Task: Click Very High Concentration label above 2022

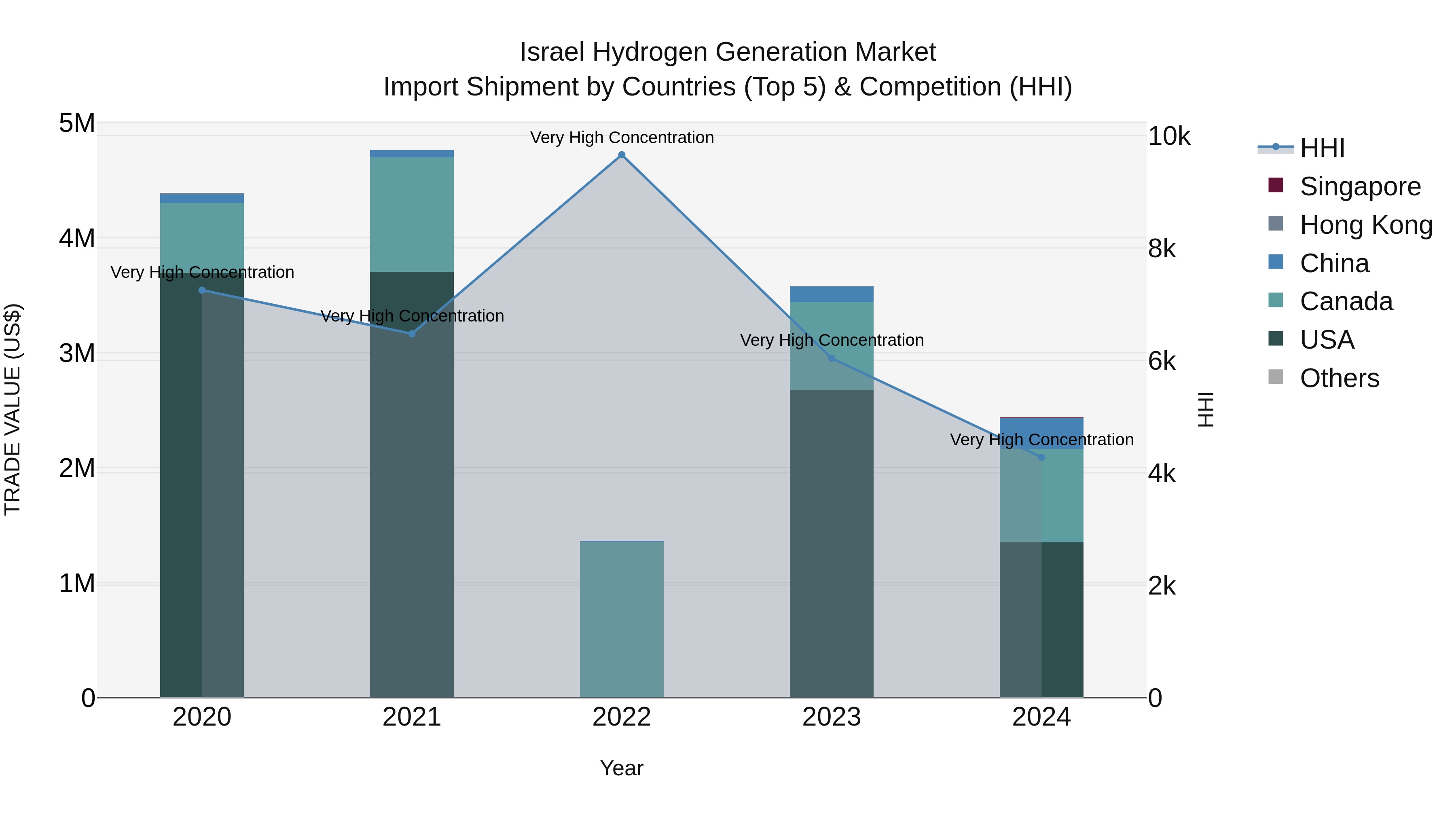Action: [x=622, y=138]
